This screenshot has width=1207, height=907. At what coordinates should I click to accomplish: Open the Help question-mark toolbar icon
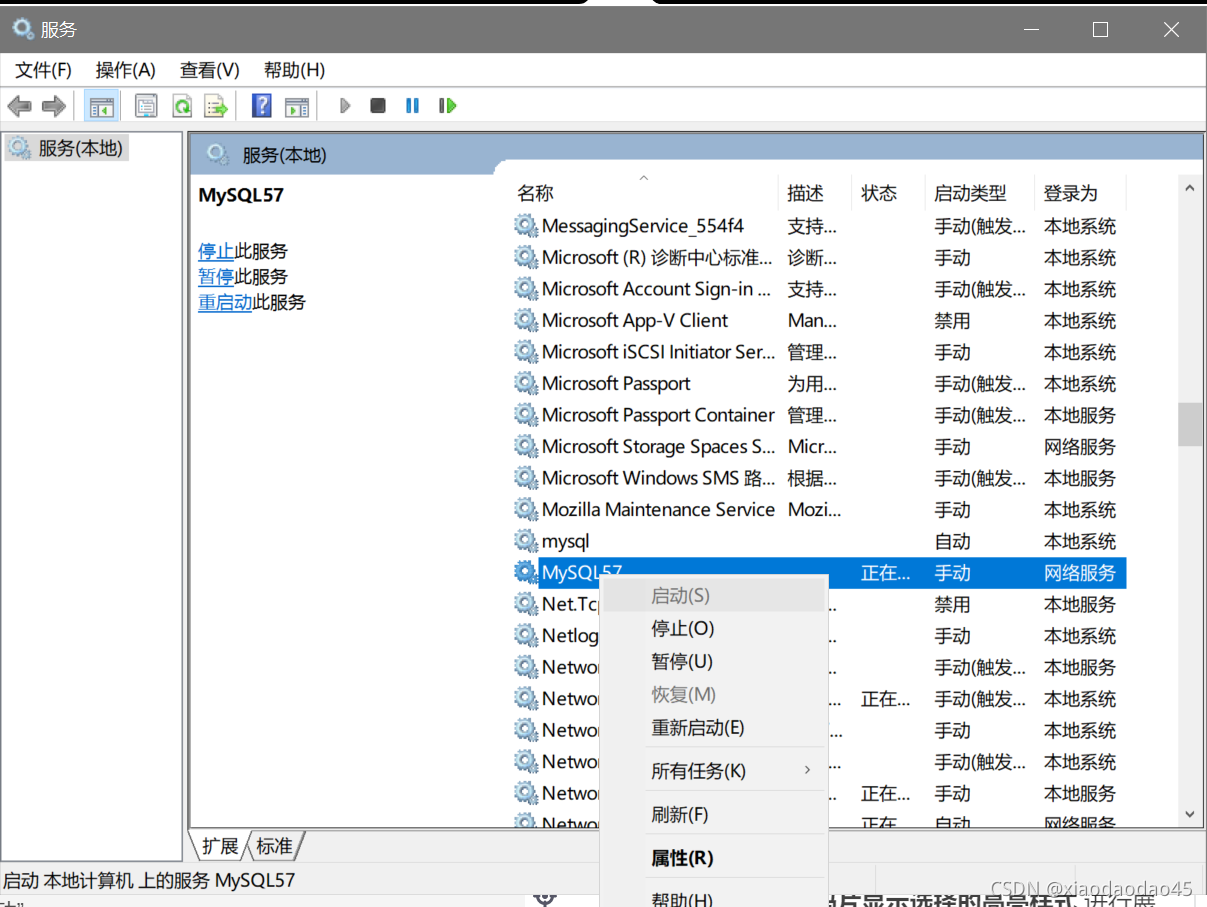[x=262, y=105]
